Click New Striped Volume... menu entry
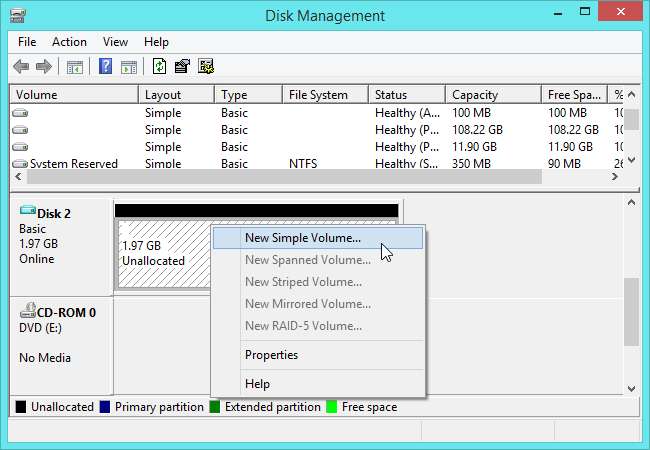This screenshot has width=650, height=450. 318,282
